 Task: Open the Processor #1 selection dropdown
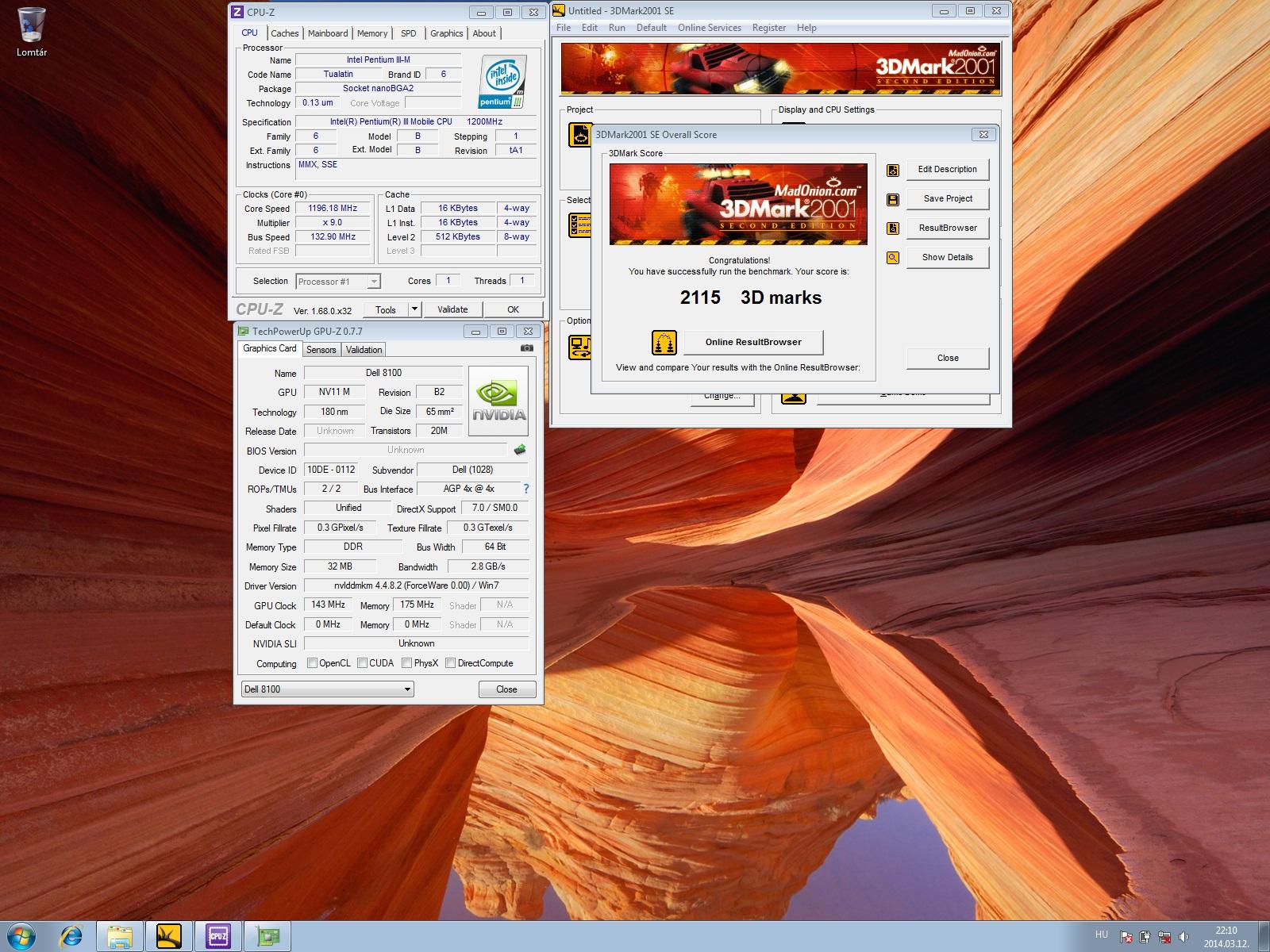click(337, 282)
